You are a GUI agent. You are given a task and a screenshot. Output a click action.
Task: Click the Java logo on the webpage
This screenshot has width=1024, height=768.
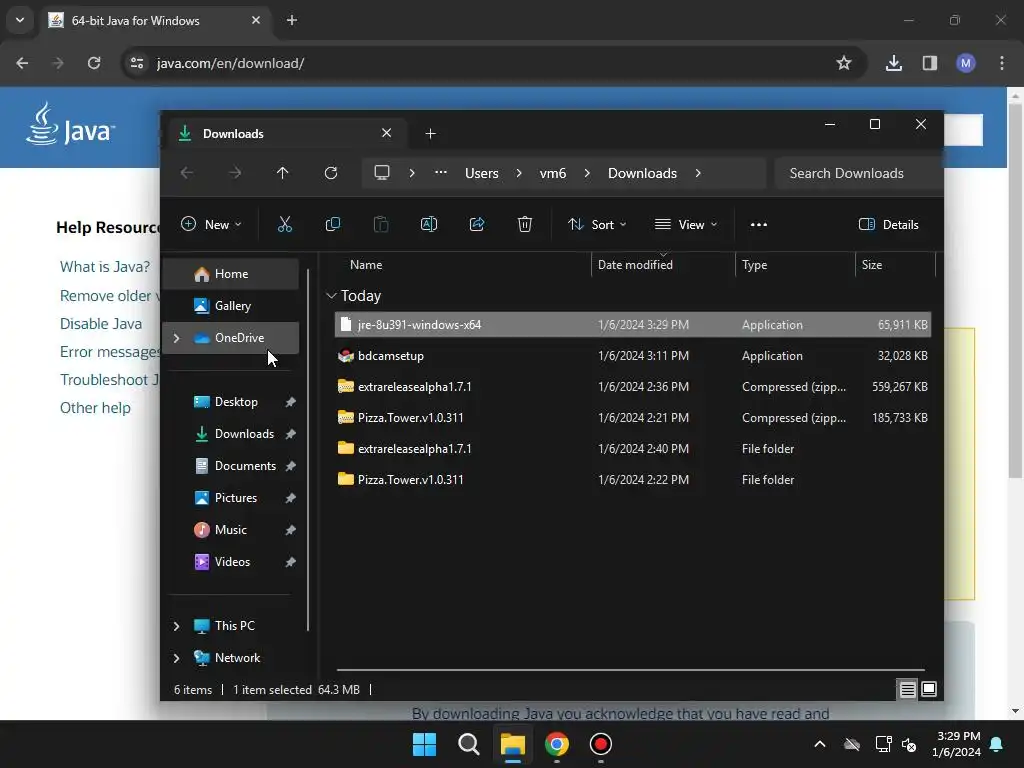[x=70, y=124]
